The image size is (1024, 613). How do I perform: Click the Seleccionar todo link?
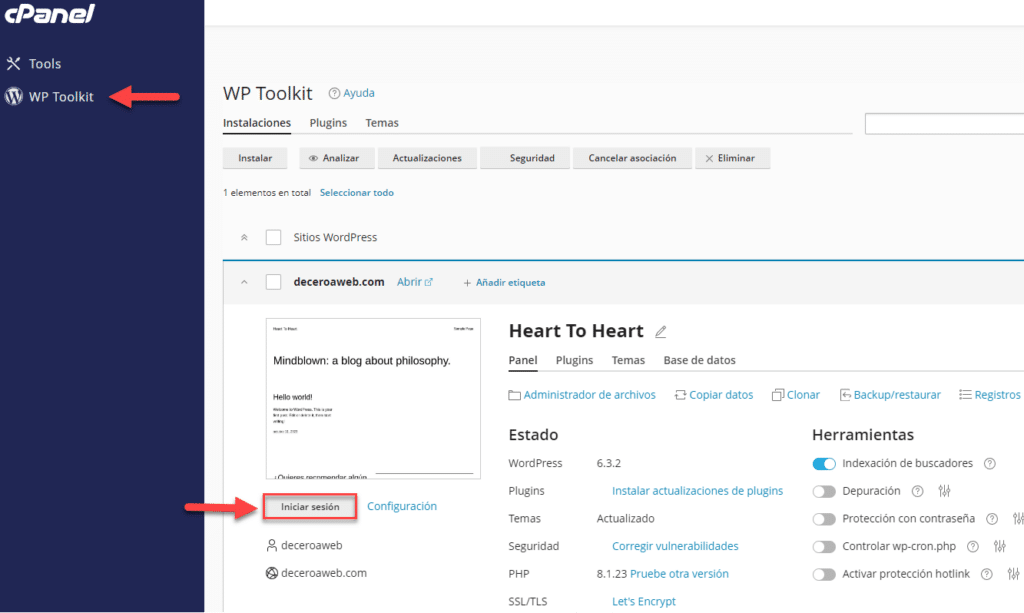[x=357, y=193]
